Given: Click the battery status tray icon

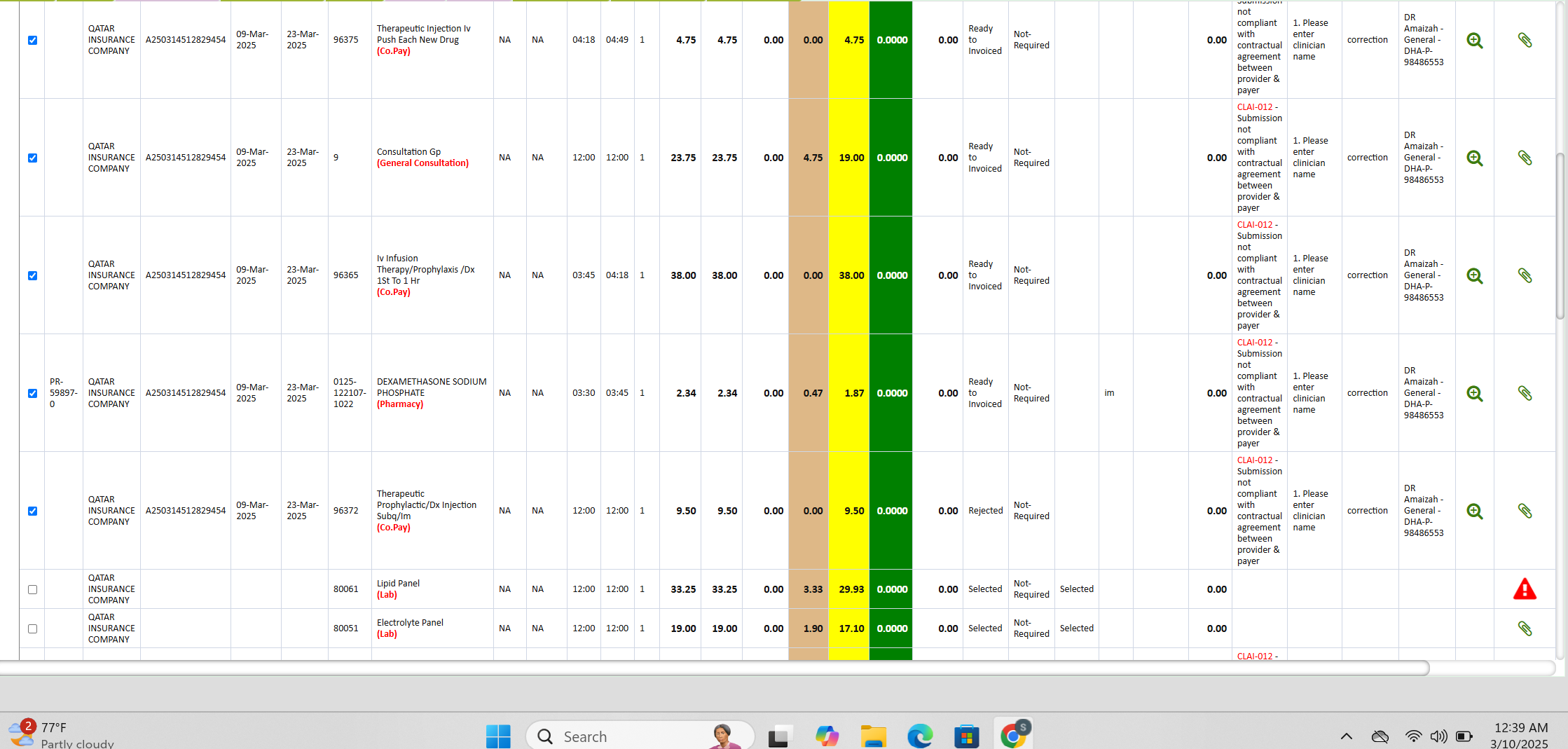Looking at the screenshot, I should pos(1464,736).
